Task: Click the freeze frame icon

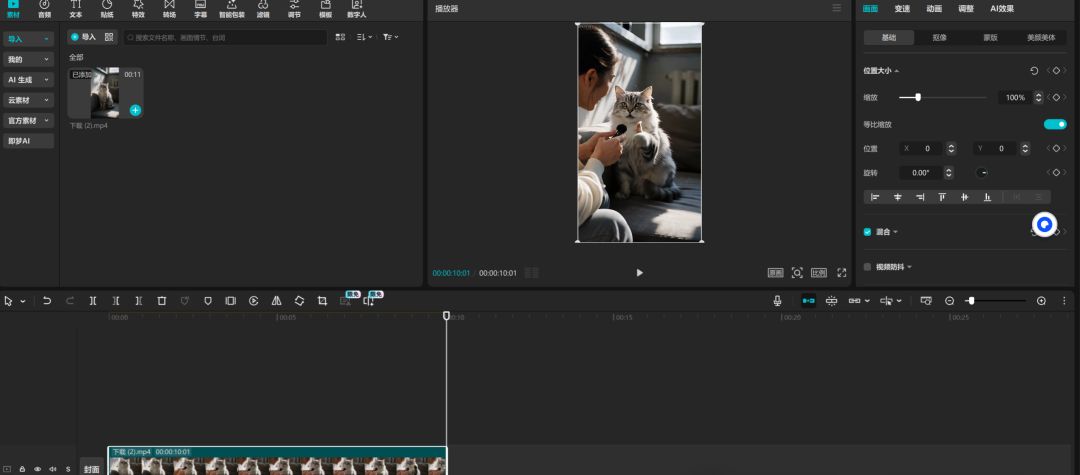Action: (x=231, y=301)
